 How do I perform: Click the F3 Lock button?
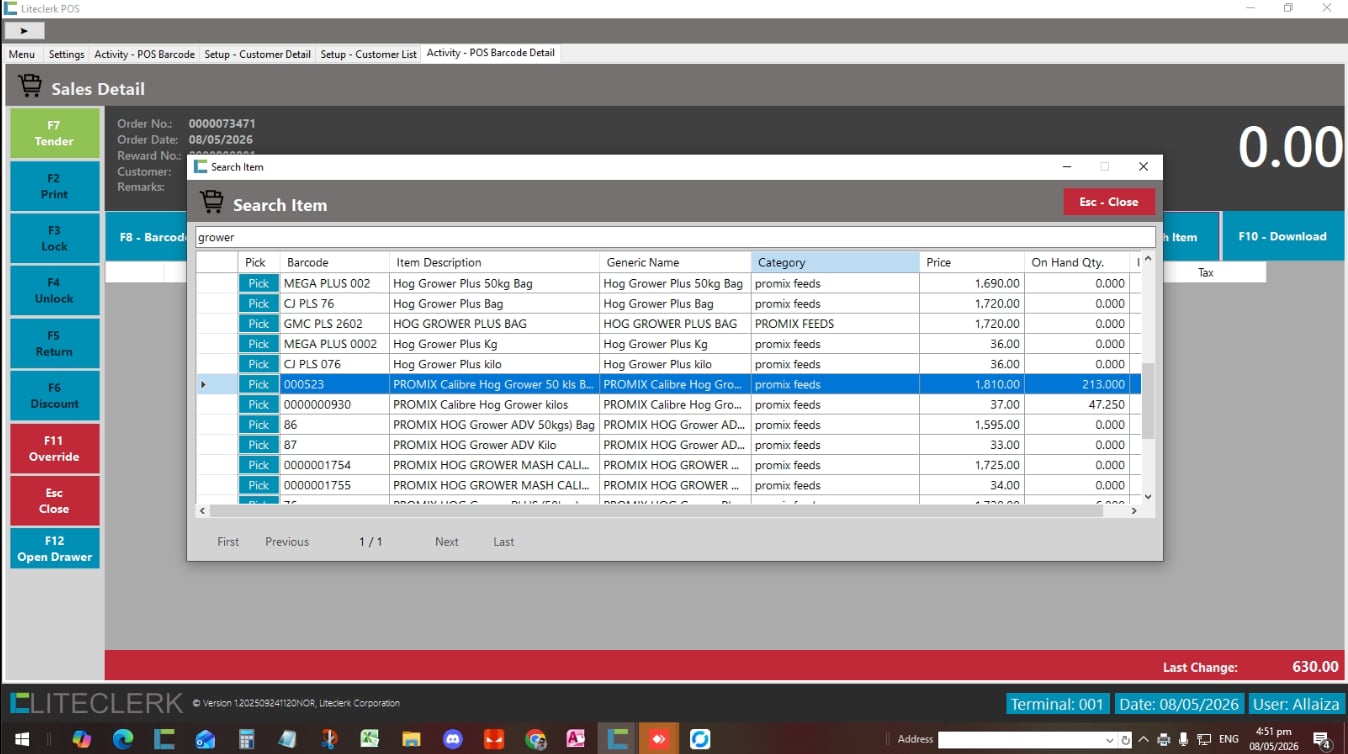(x=54, y=238)
